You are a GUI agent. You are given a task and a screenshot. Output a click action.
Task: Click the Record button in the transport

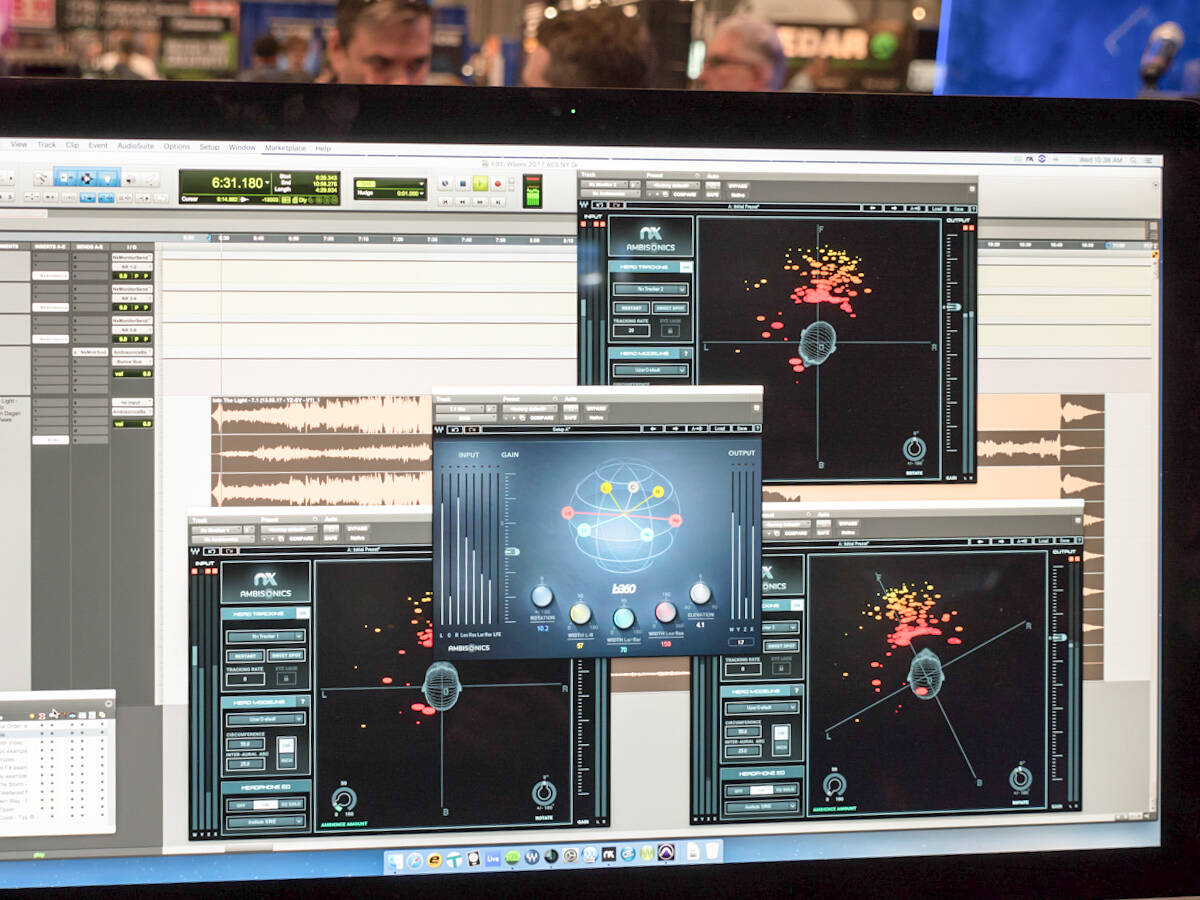(497, 184)
